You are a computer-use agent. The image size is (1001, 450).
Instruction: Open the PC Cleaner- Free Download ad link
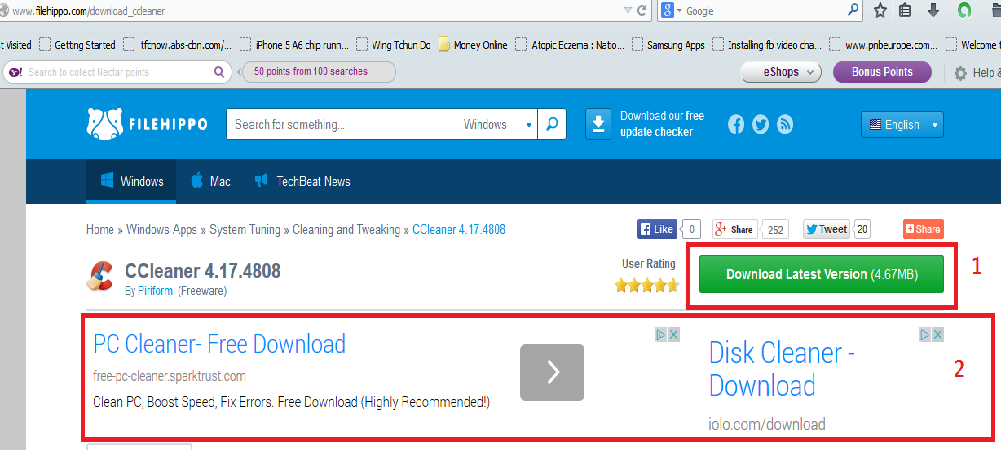(x=220, y=343)
